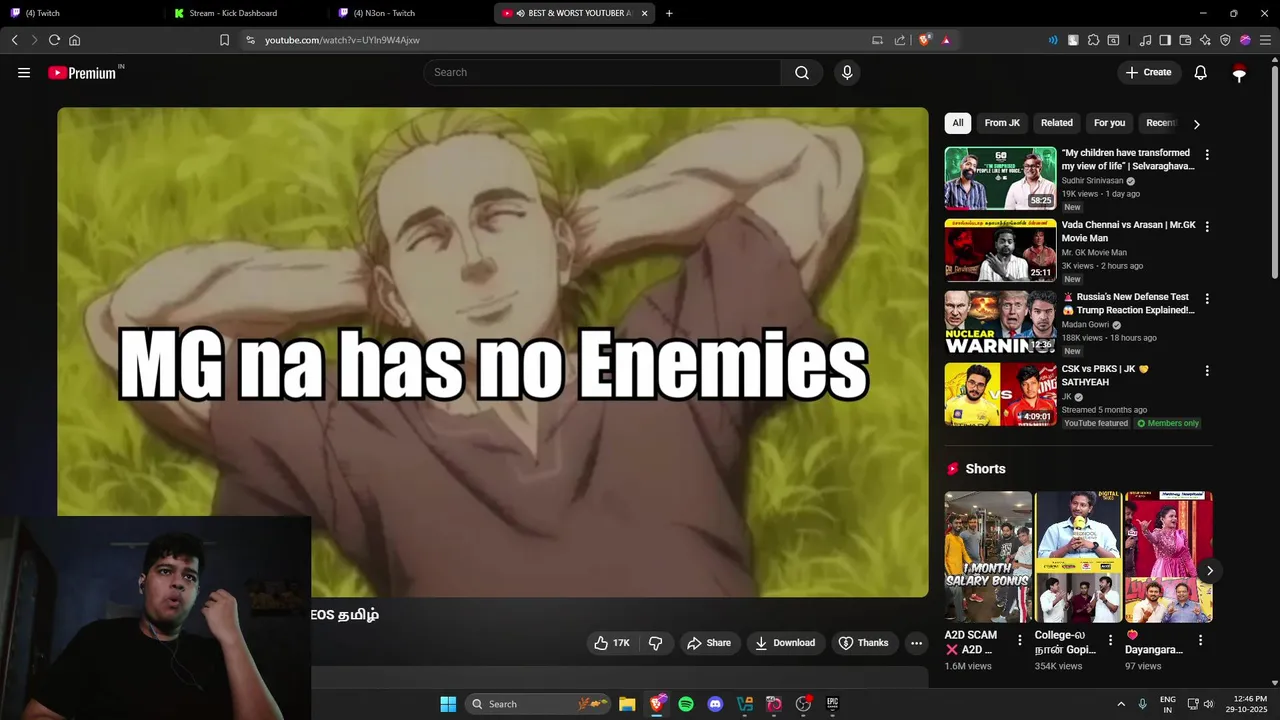This screenshot has height=720, width=1280.
Task: Open options for Vada Chennai vs Arasan video
Action: 1207,227
